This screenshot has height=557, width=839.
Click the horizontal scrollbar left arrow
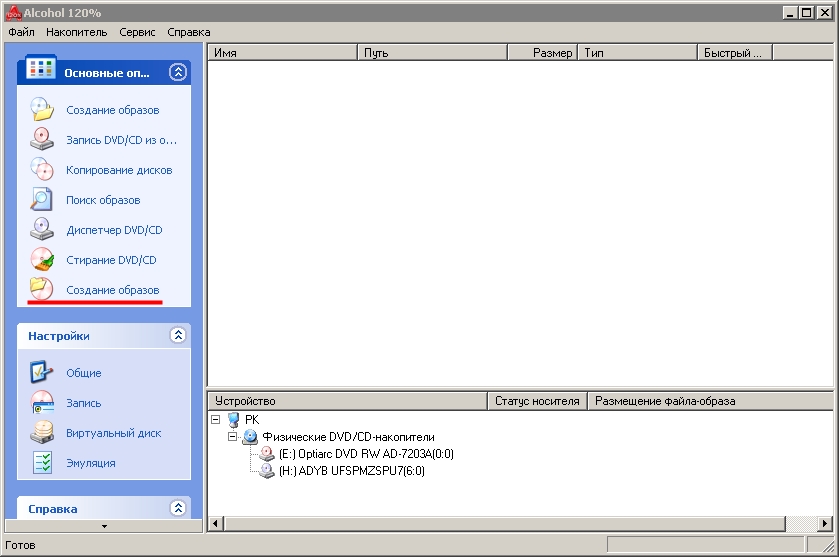coord(216,523)
